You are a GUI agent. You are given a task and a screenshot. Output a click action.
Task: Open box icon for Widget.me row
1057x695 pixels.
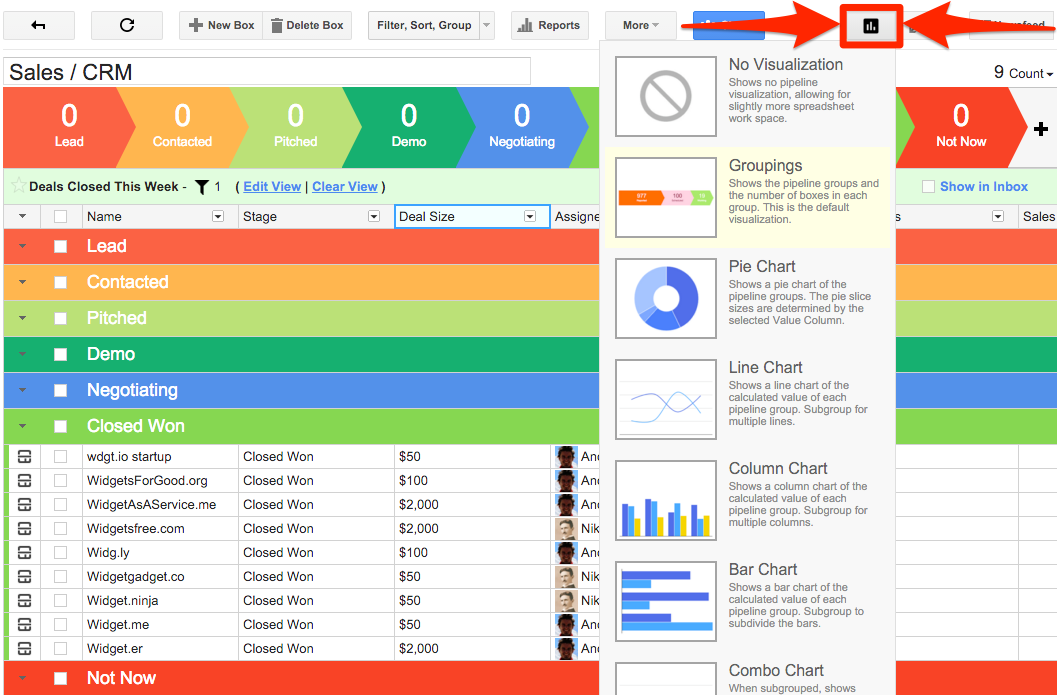(24, 624)
